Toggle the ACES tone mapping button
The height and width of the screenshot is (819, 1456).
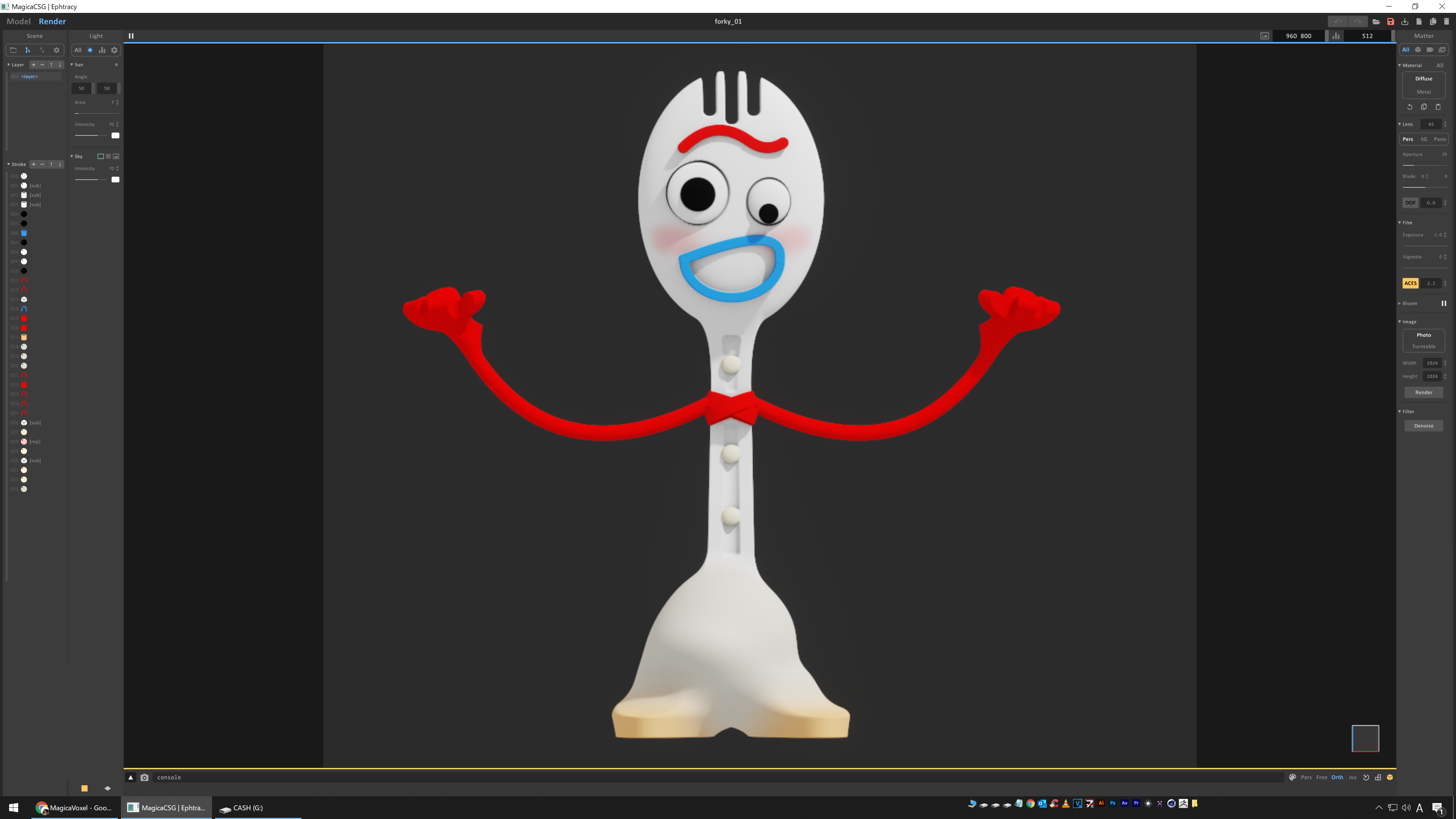[x=1410, y=283]
